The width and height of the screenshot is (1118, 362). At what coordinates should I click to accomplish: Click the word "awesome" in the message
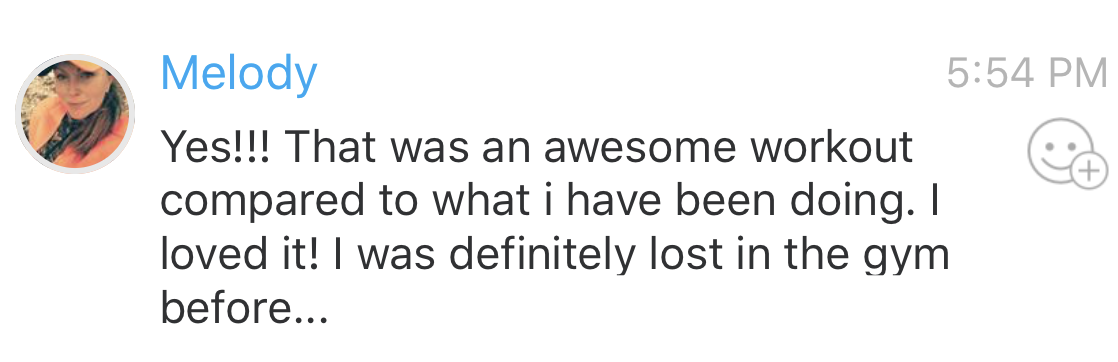pos(641,147)
